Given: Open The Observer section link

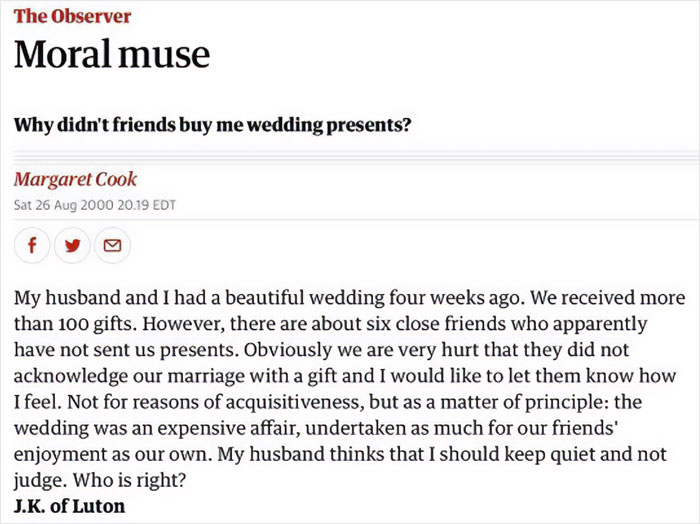Looking at the screenshot, I should pyautogui.click(x=72, y=17).
